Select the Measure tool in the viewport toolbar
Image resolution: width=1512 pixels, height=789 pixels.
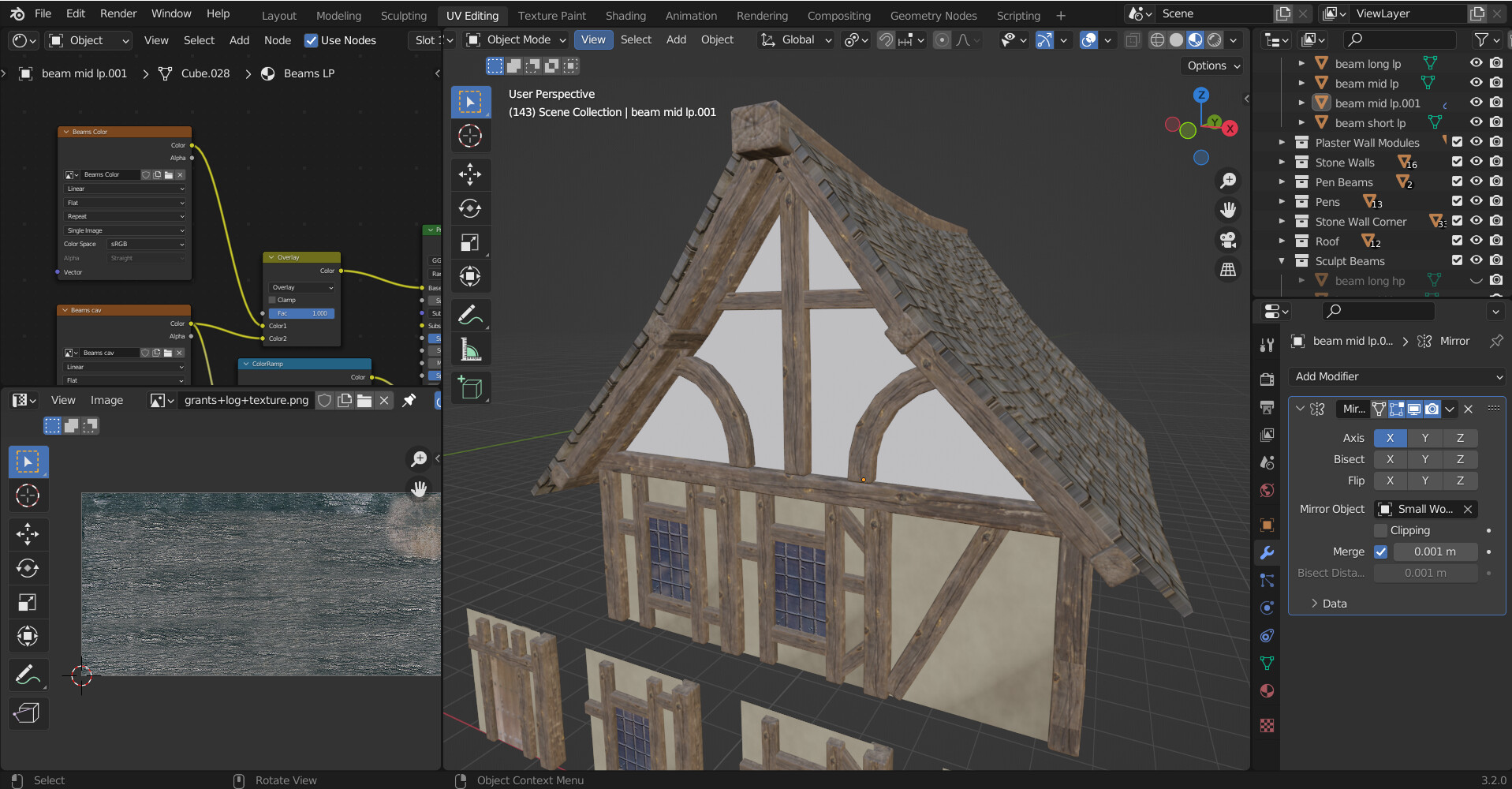[x=470, y=349]
